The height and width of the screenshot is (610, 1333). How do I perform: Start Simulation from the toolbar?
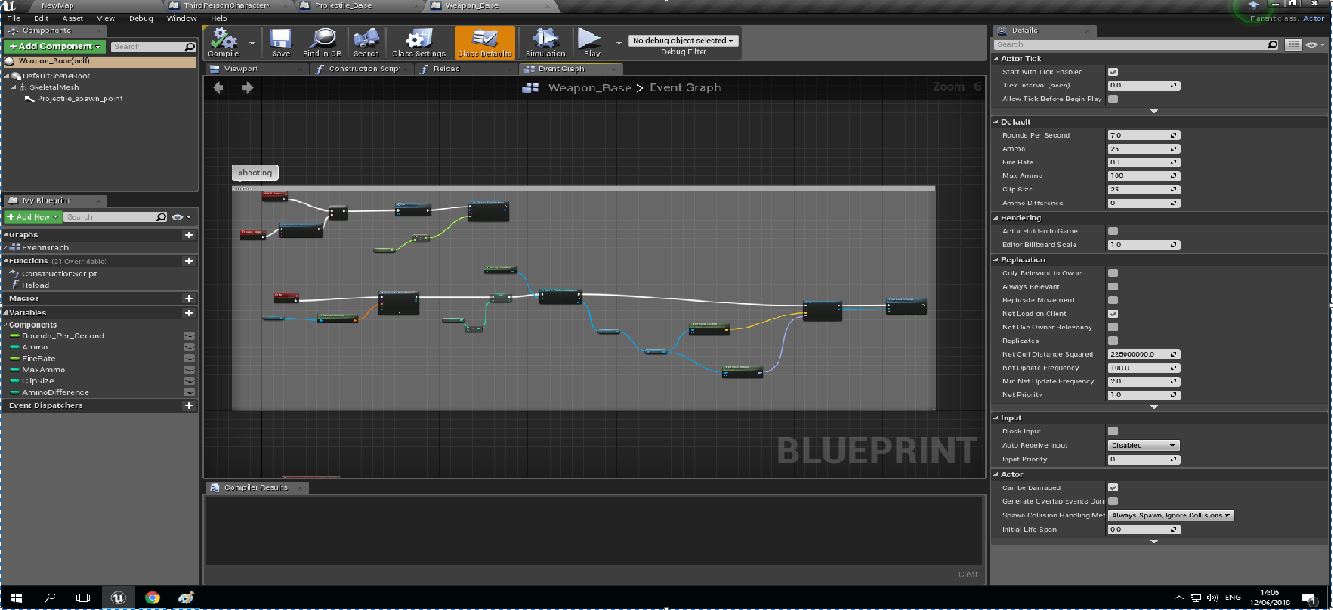pyautogui.click(x=545, y=40)
